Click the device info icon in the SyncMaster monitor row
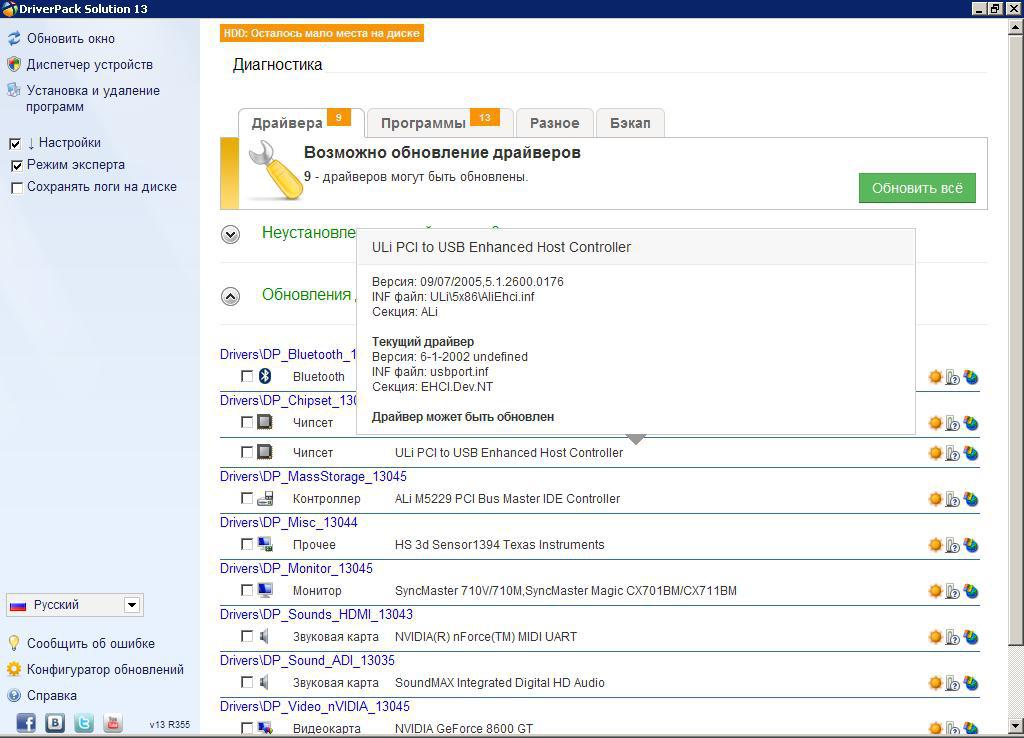This screenshot has width=1024, height=738. tap(953, 592)
